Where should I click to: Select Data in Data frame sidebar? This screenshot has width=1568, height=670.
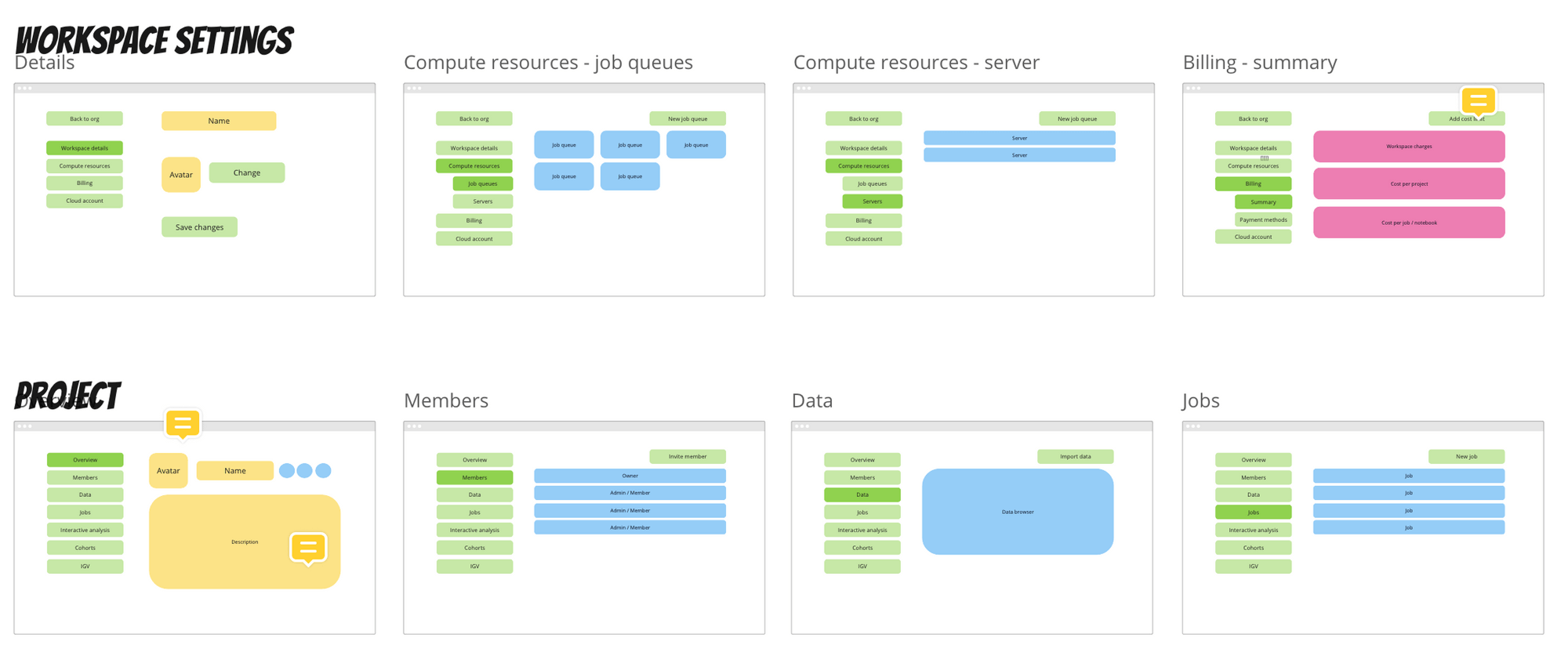click(x=862, y=495)
